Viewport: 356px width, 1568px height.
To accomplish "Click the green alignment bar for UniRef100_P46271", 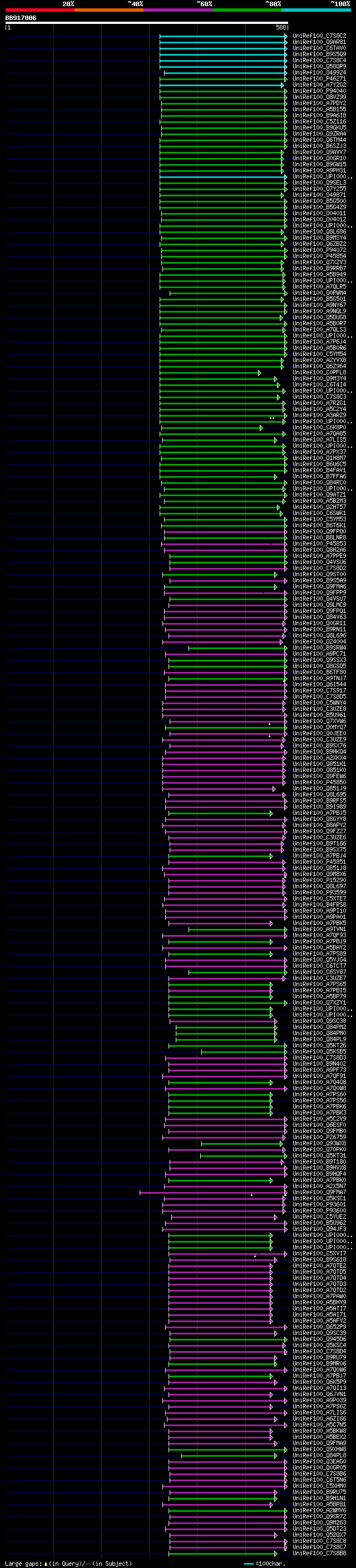I will pyautogui.click(x=224, y=79).
